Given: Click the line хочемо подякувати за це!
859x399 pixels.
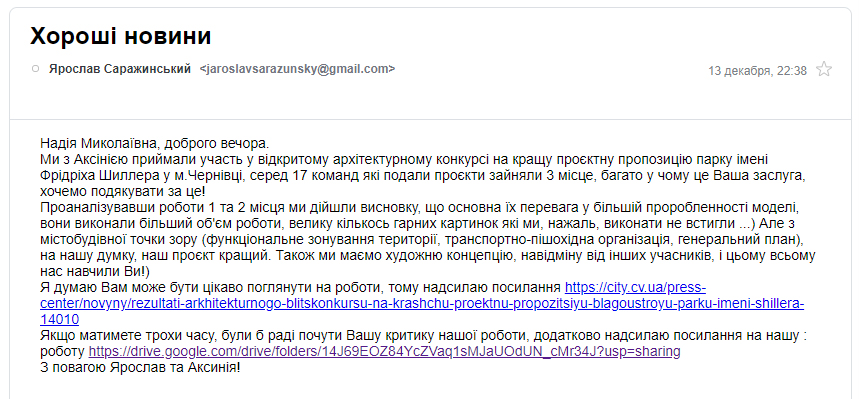Looking at the screenshot, I should 123,191.
